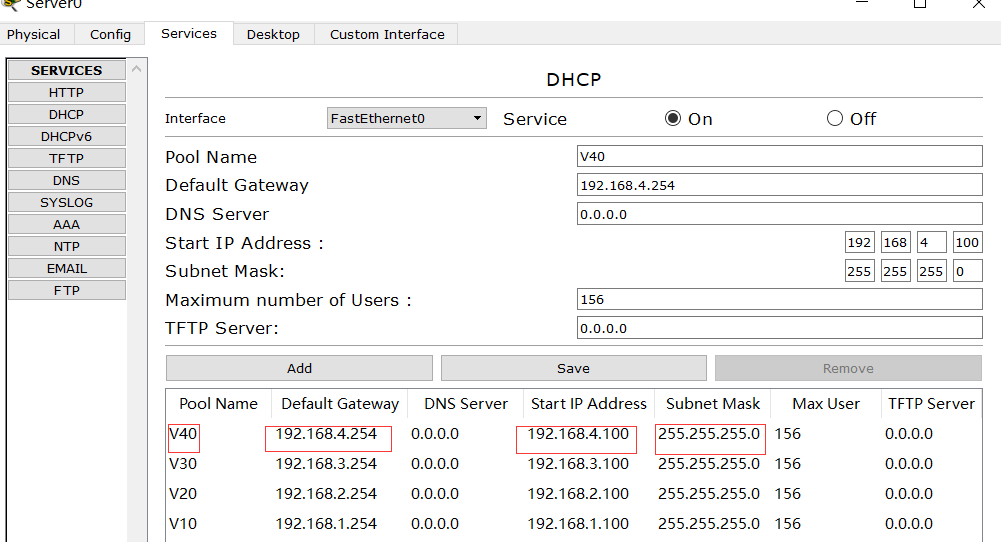
Task: Click Start IP fourth octet field 100
Action: point(967,243)
